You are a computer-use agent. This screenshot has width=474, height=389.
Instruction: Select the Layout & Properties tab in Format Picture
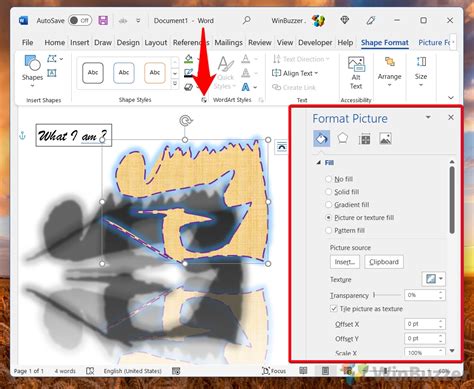pyautogui.click(x=365, y=139)
